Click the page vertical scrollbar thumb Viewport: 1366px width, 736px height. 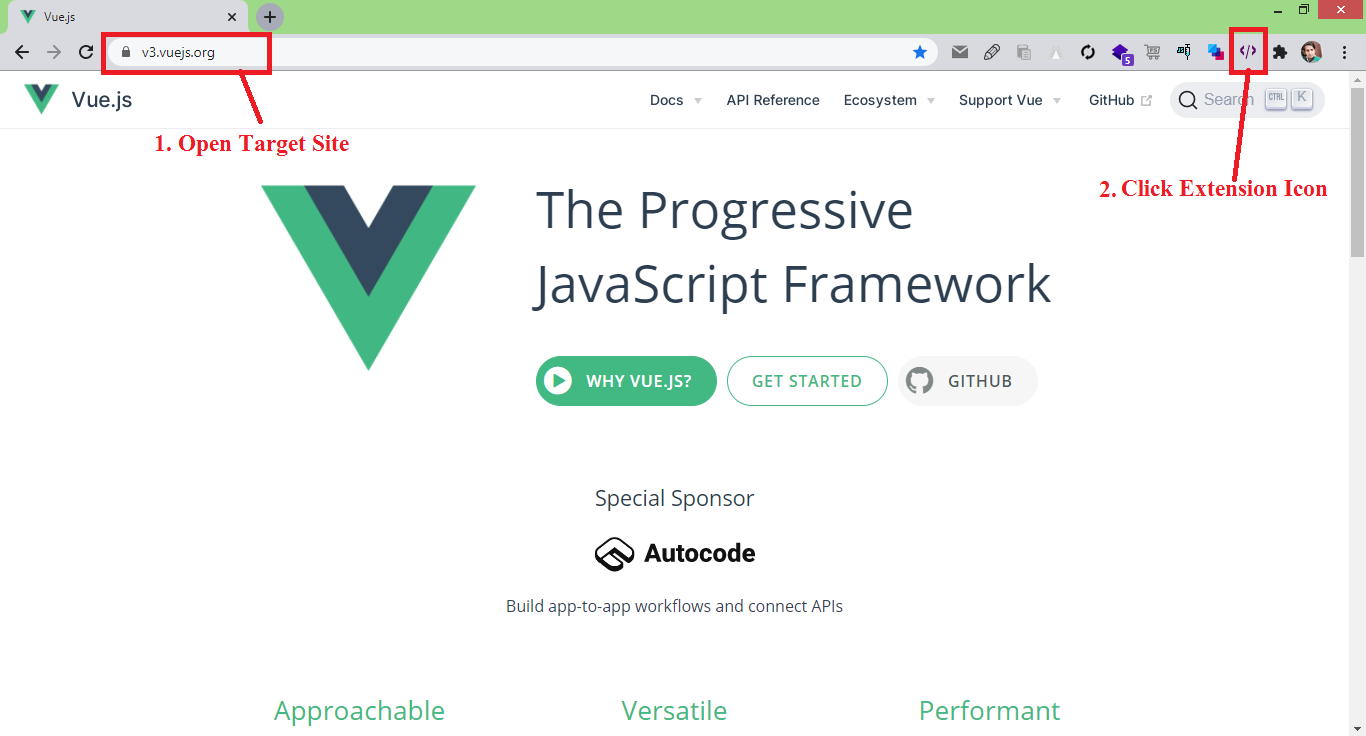click(x=1358, y=173)
